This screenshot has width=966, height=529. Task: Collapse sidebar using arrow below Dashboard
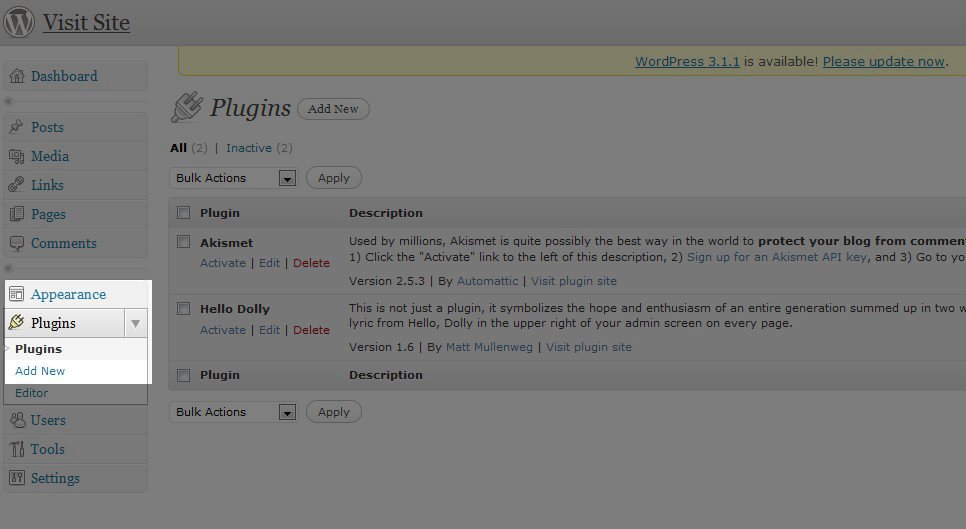(8, 101)
